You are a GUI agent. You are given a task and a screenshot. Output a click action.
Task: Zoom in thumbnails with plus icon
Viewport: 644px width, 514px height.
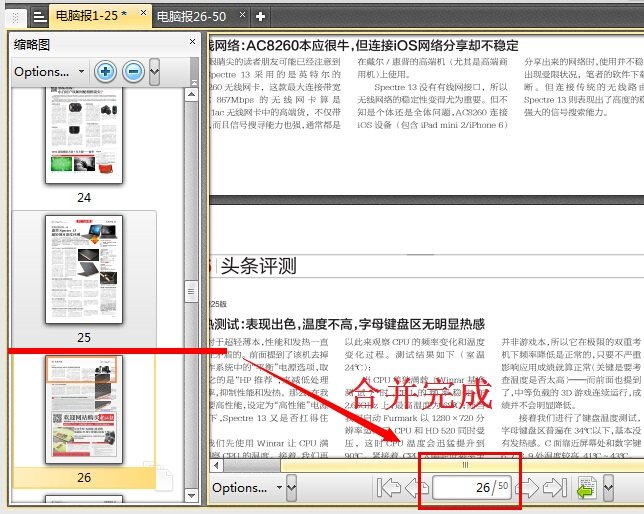105,71
